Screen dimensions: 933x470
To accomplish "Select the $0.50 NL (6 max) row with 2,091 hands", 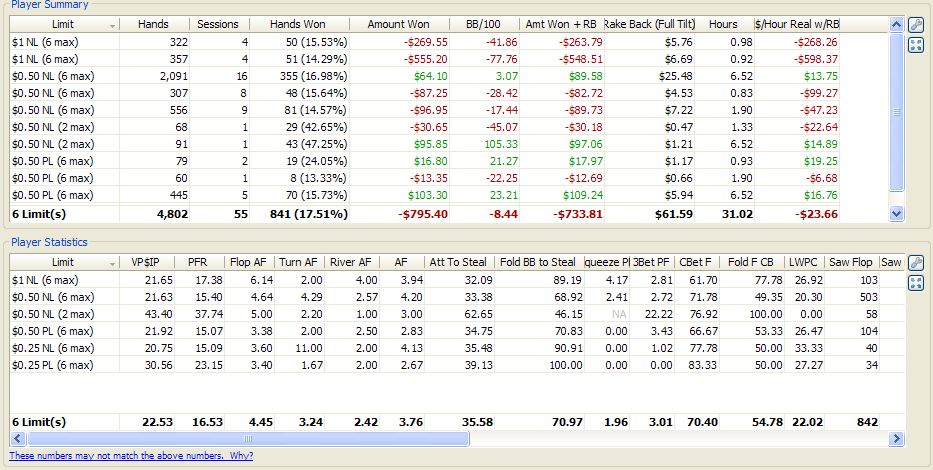I will tap(425, 76).
